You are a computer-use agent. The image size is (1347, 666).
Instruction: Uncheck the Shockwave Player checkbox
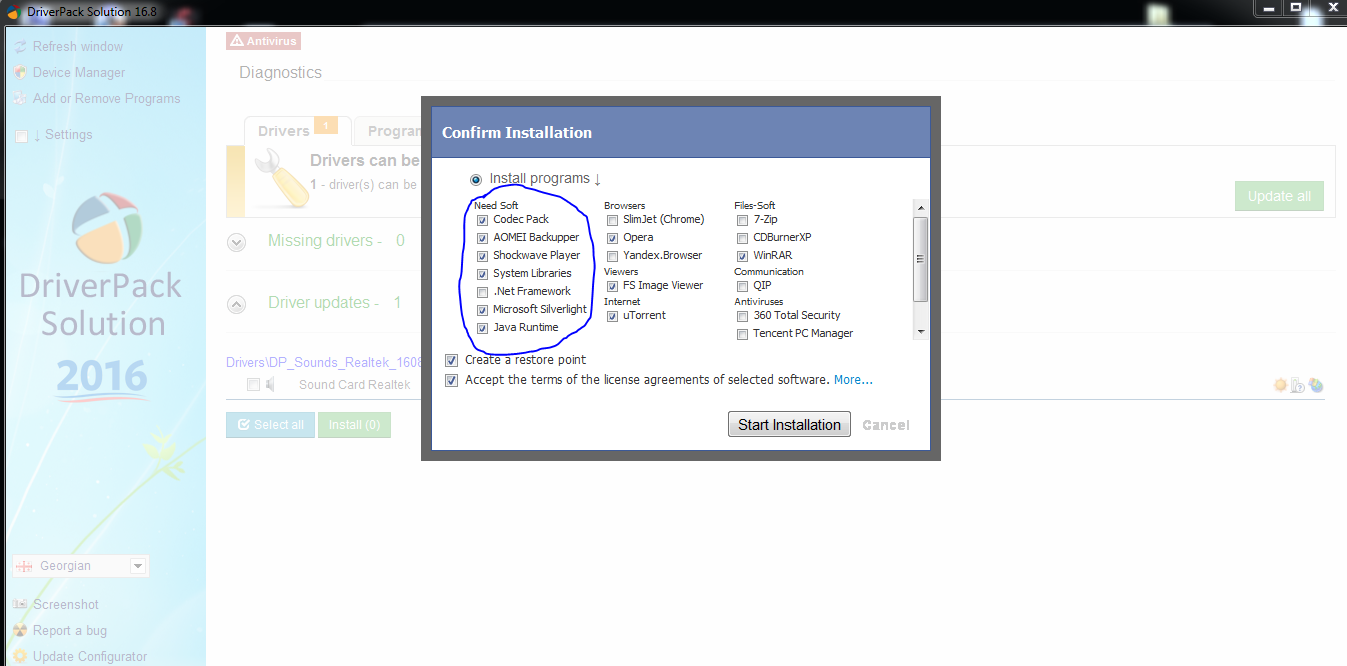(x=483, y=256)
